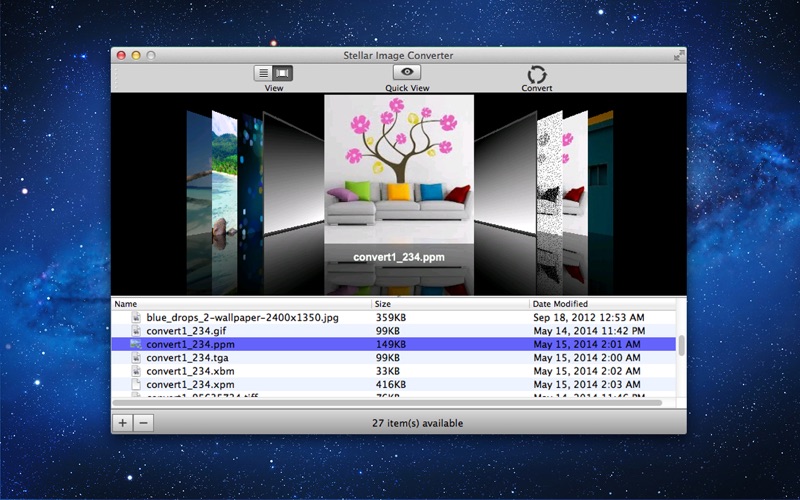Select convert1_234.gif file row
Screen dimensions: 800x500
pos(393,331)
